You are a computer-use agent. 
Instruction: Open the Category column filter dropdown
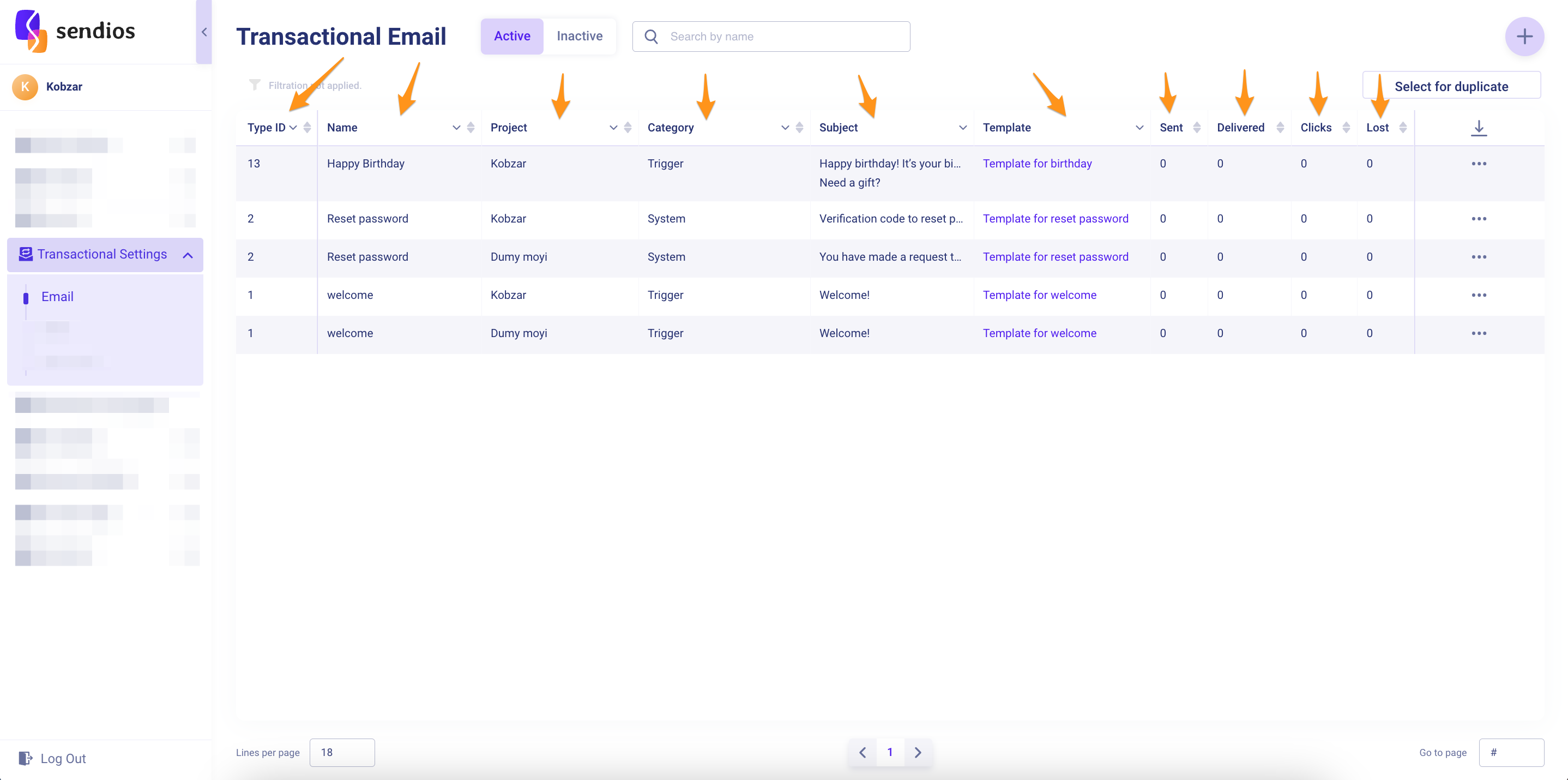pyautogui.click(x=785, y=127)
